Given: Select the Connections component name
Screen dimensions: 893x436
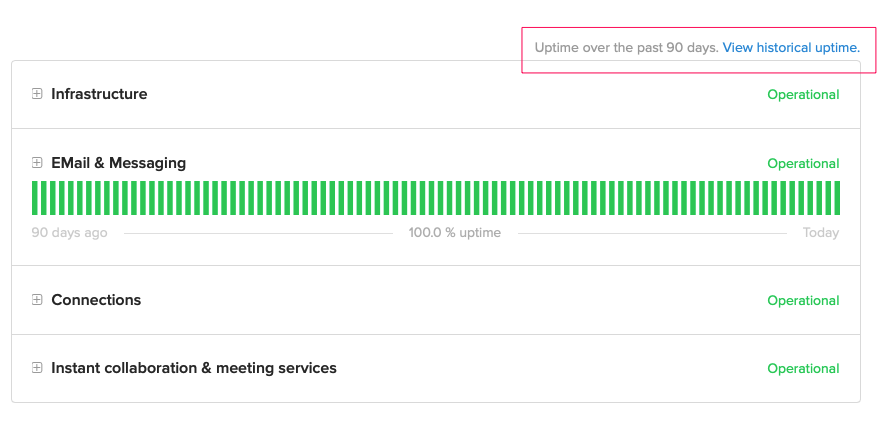Looking at the screenshot, I should 96,300.
